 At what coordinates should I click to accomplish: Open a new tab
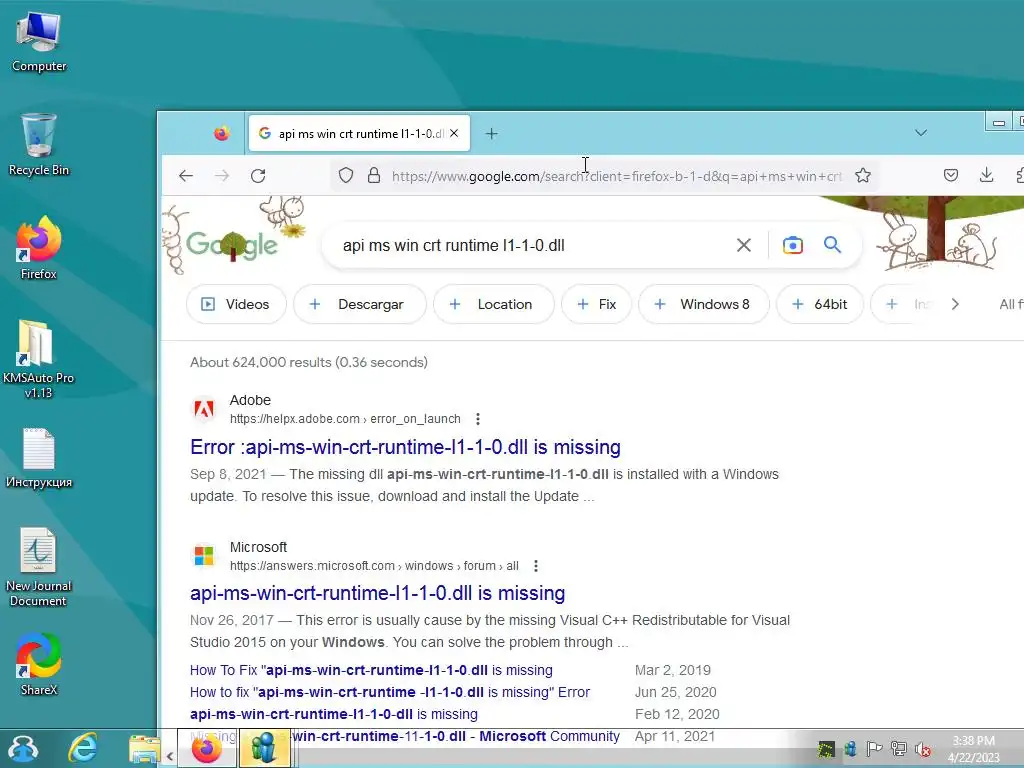tap(492, 133)
